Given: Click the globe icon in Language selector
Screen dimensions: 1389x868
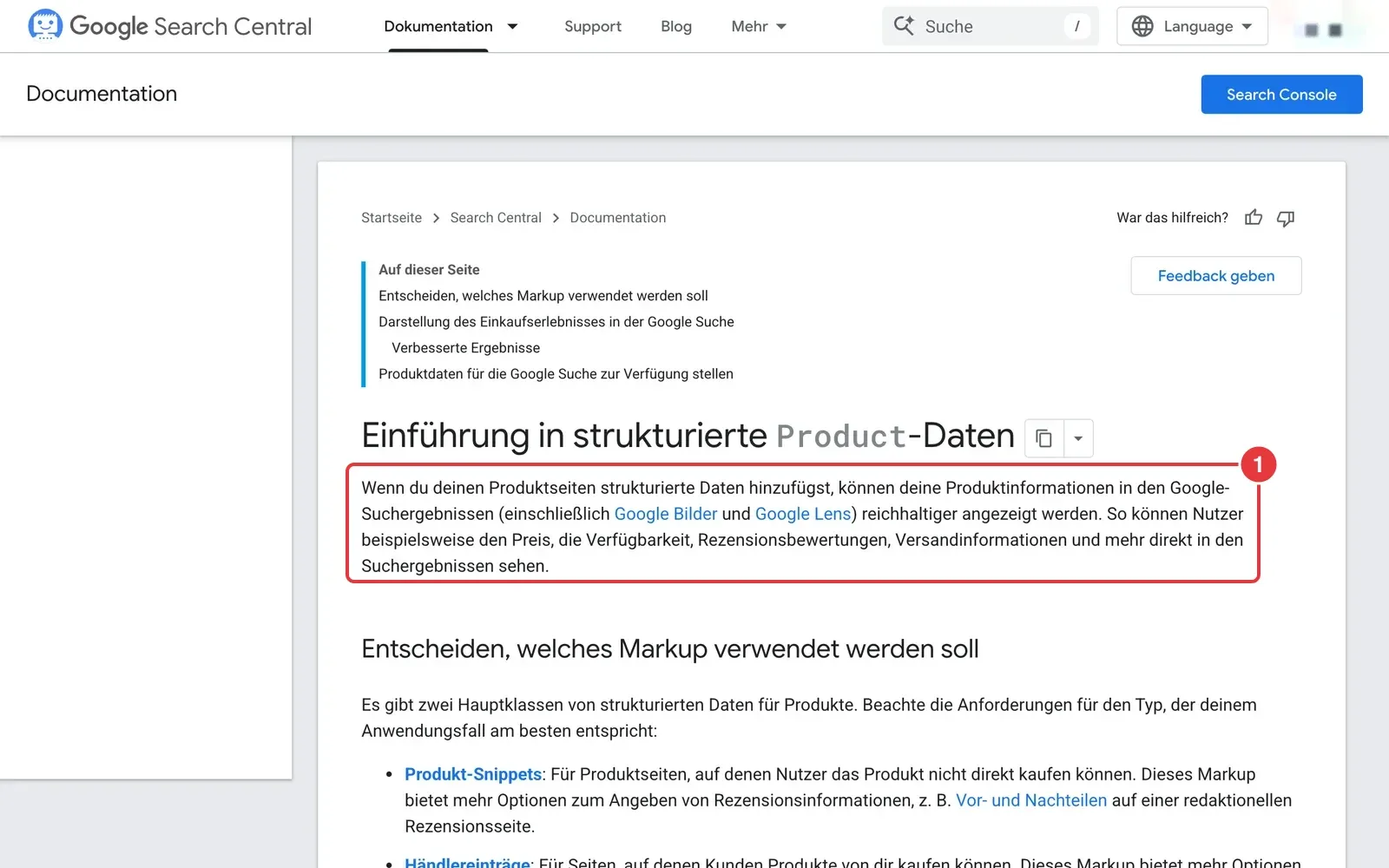Looking at the screenshot, I should click(1142, 26).
